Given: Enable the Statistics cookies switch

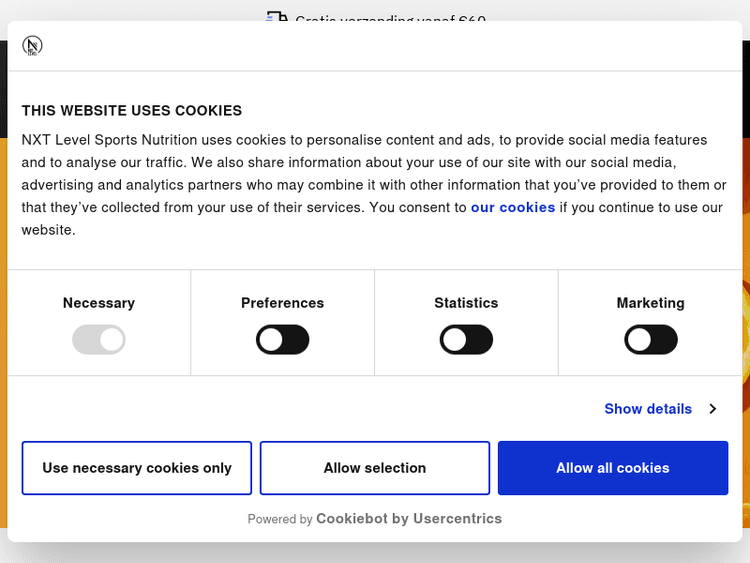Looking at the screenshot, I should (x=466, y=340).
